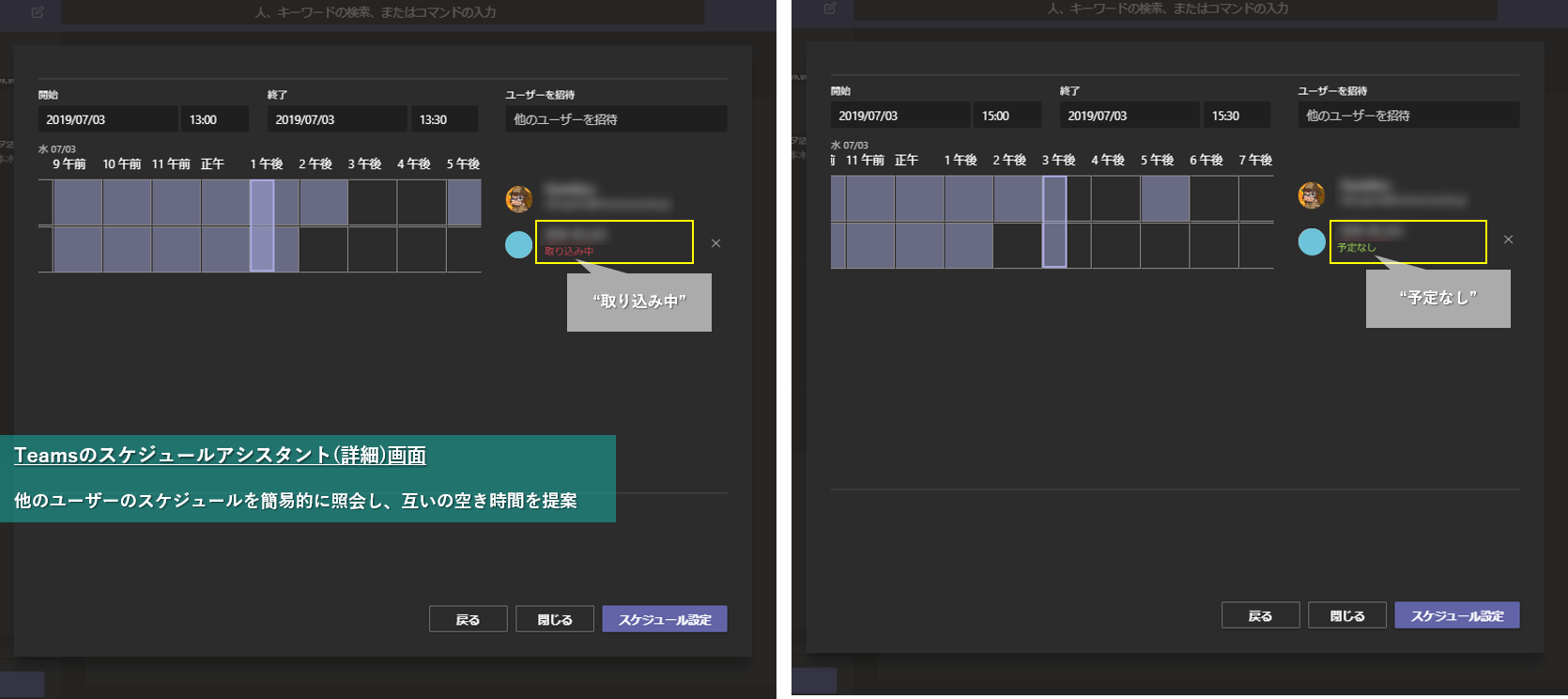This screenshot has width=1568, height=699.
Task: Open start time 15:00 field
Action: (1007, 116)
